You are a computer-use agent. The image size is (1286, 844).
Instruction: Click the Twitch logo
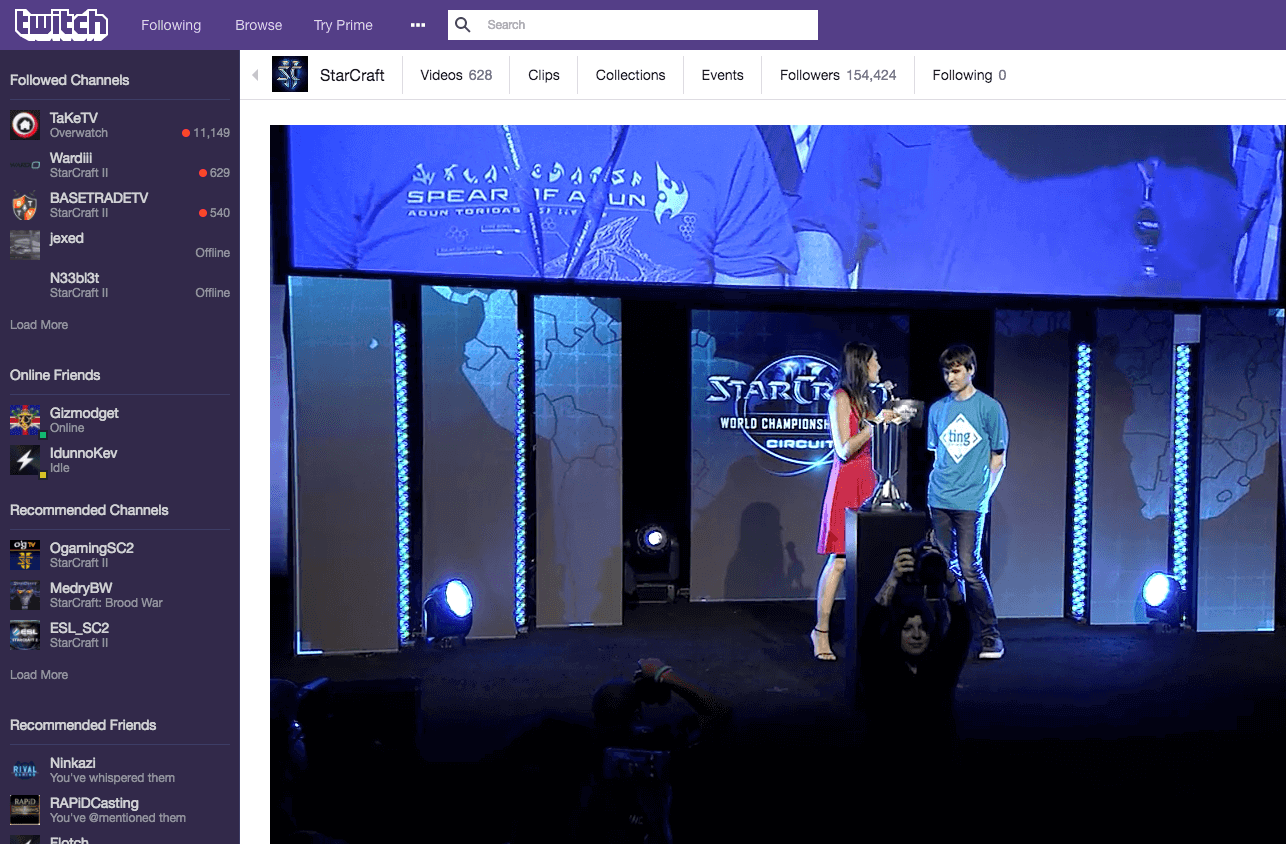tap(61, 24)
